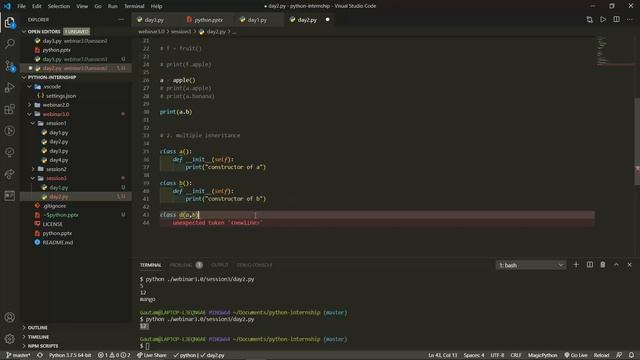The image size is (640, 360).
Task: Run the Python file with the play icon
Action: pyautogui.click(x=603, y=20)
